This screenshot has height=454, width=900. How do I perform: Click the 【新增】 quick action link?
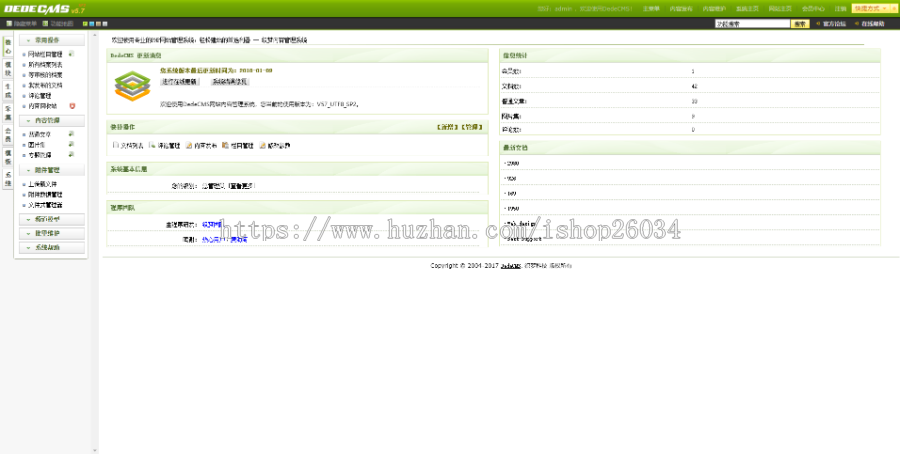click(448, 127)
